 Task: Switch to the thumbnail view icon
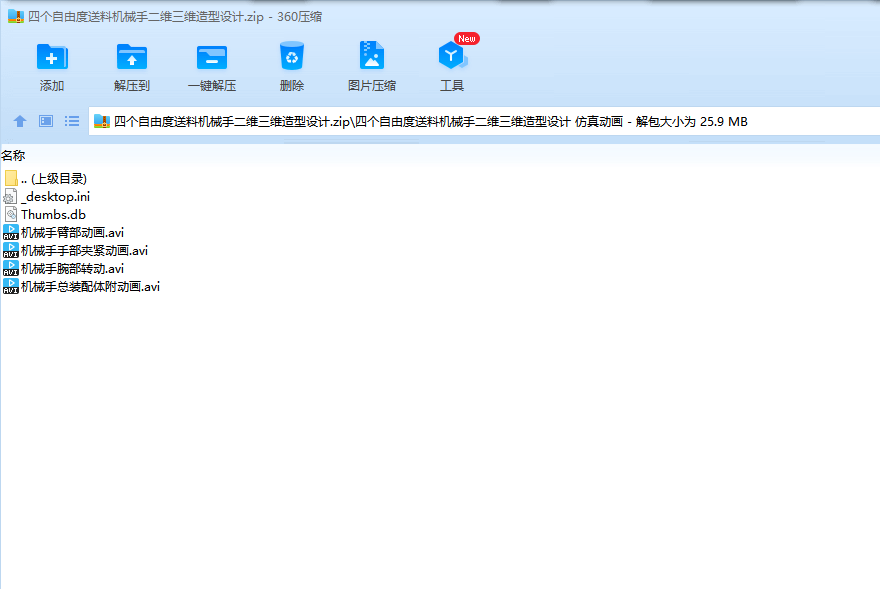point(46,121)
